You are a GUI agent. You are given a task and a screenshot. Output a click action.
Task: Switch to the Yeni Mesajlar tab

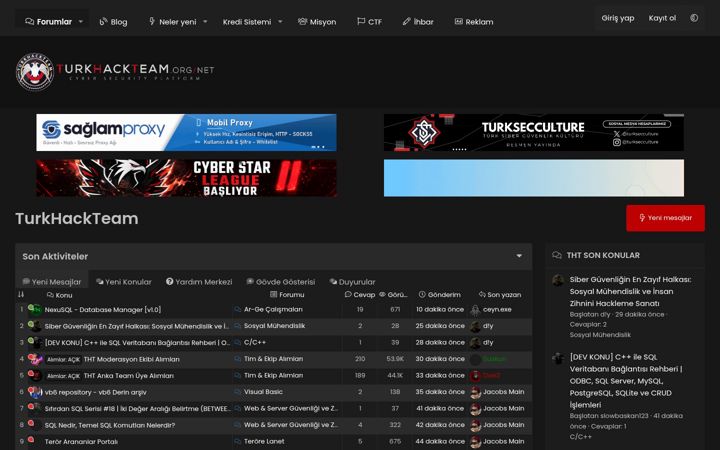(x=52, y=282)
